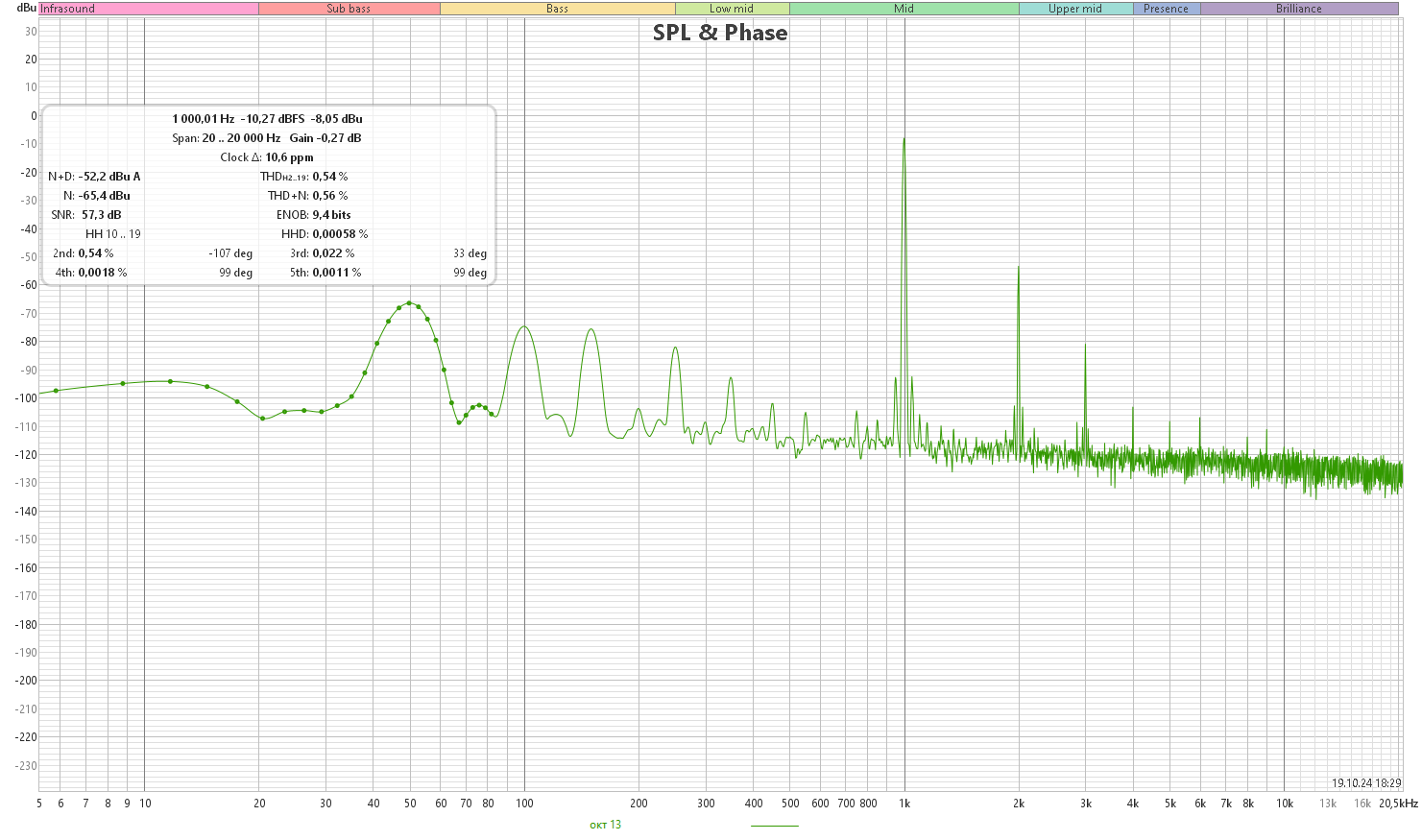Click the Bass band header
This screenshot has height=840, width=1422.
[558, 9]
